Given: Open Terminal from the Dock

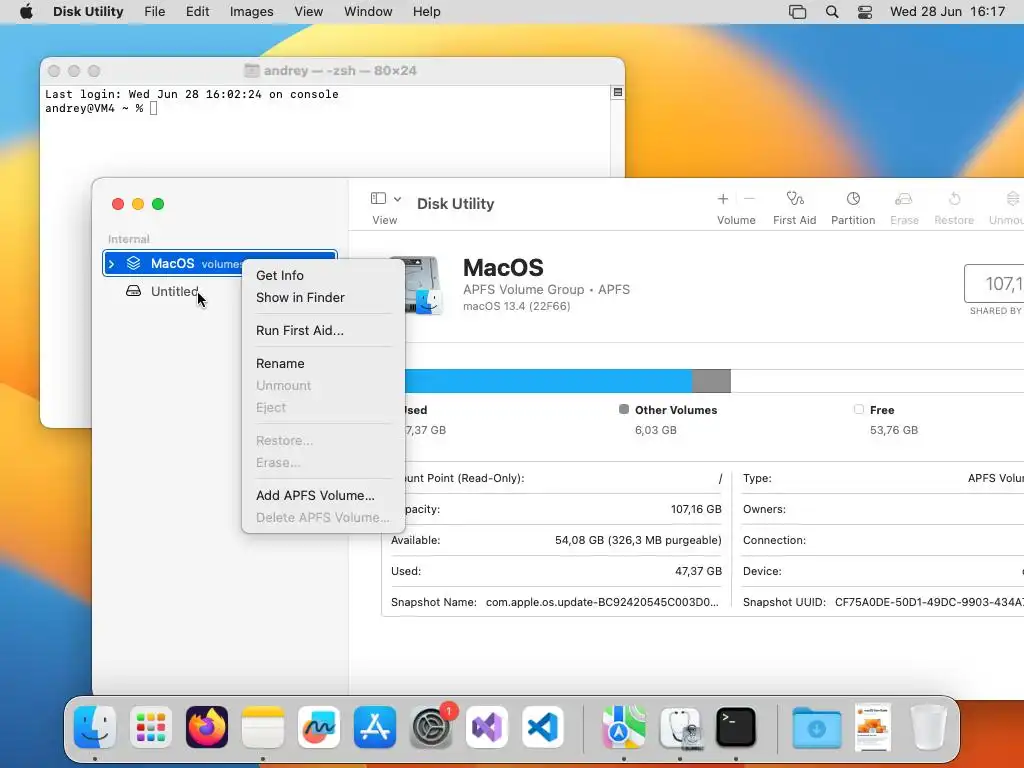Looking at the screenshot, I should (x=736, y=727).
